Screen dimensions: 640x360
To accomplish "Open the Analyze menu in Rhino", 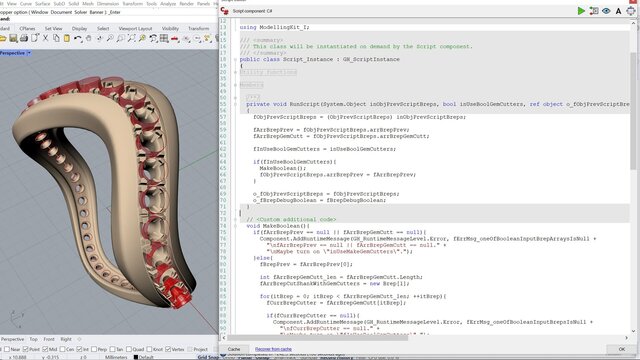I will point(168,3).
